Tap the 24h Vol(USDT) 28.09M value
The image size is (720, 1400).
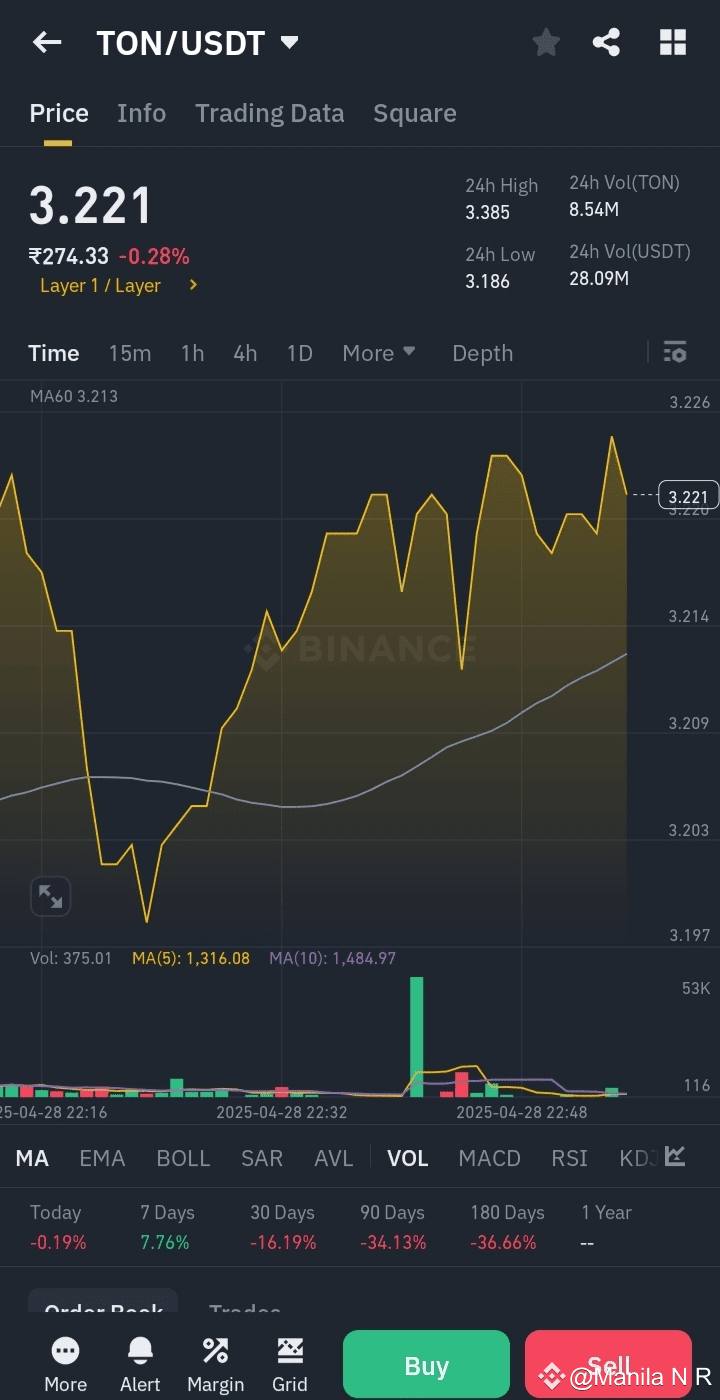(x=599, y=278)
